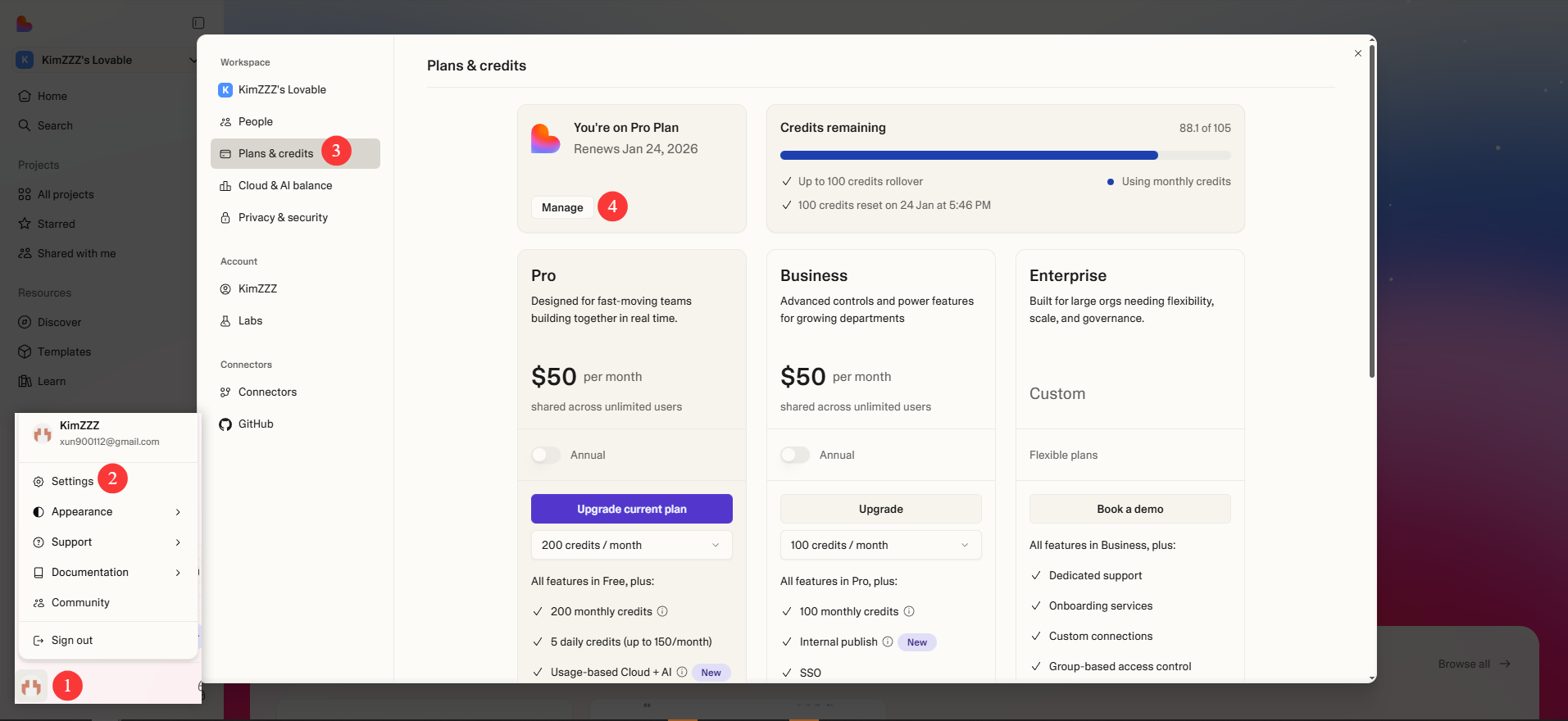Click the Community people icon
Image resolution: width=1568 pixels, height=721 pixels.
click(39, 602)
